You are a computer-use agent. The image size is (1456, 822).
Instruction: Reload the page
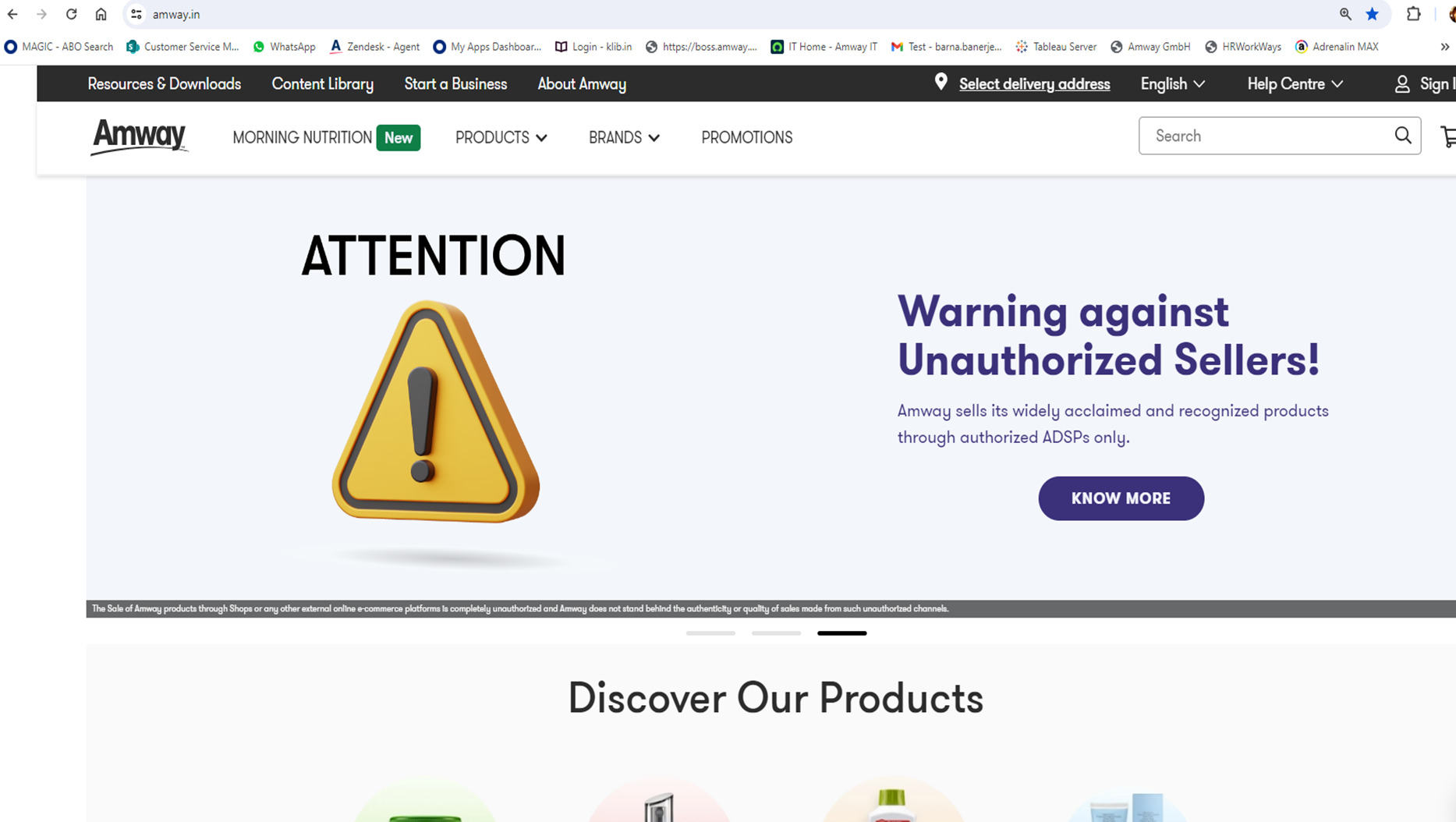[x=71, y=14]
